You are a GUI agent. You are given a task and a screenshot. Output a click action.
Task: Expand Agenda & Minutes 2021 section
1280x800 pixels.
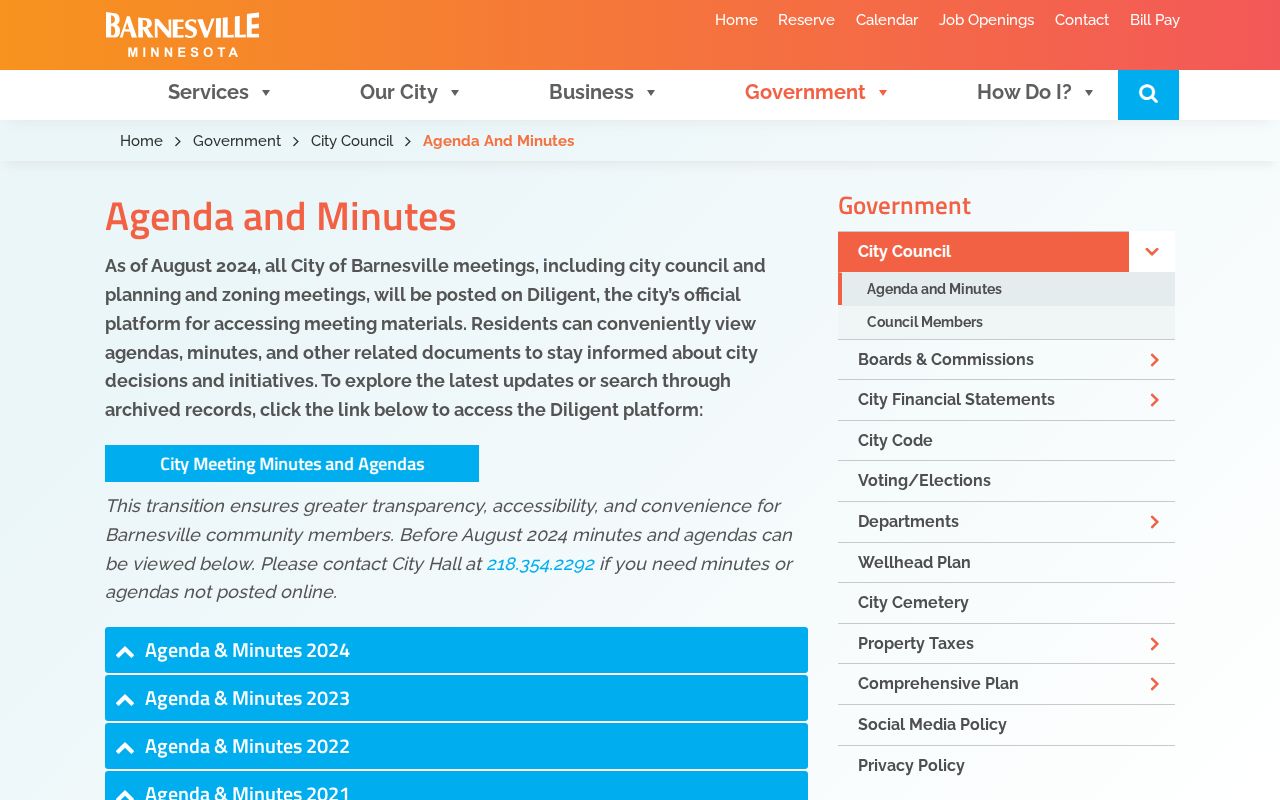coord(456,786)
